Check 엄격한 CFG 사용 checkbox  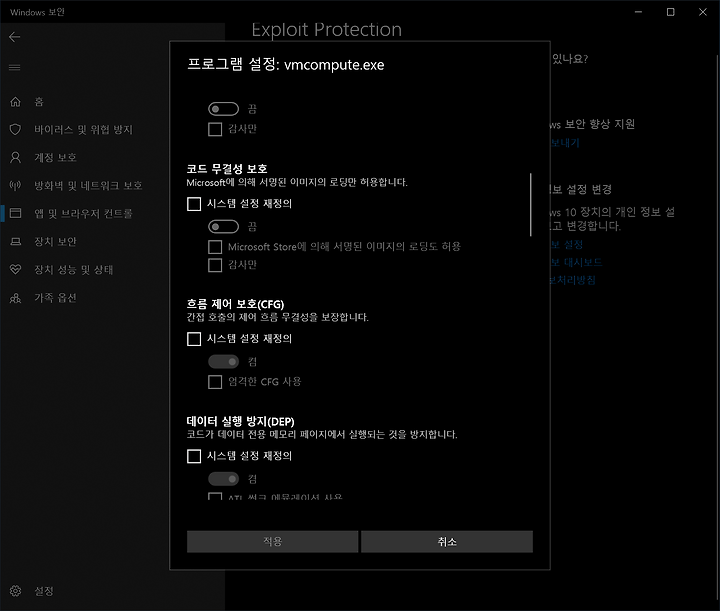click(x=215, y=382)
